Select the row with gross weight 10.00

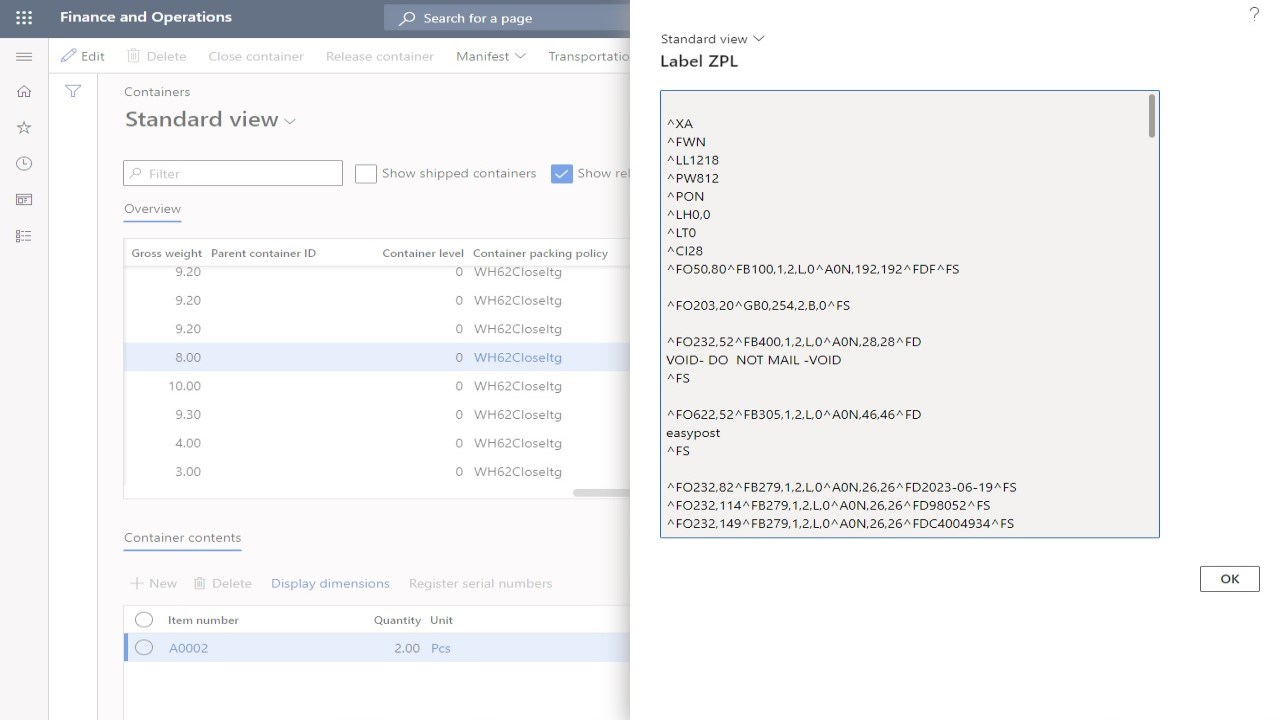tap(377, 386)
